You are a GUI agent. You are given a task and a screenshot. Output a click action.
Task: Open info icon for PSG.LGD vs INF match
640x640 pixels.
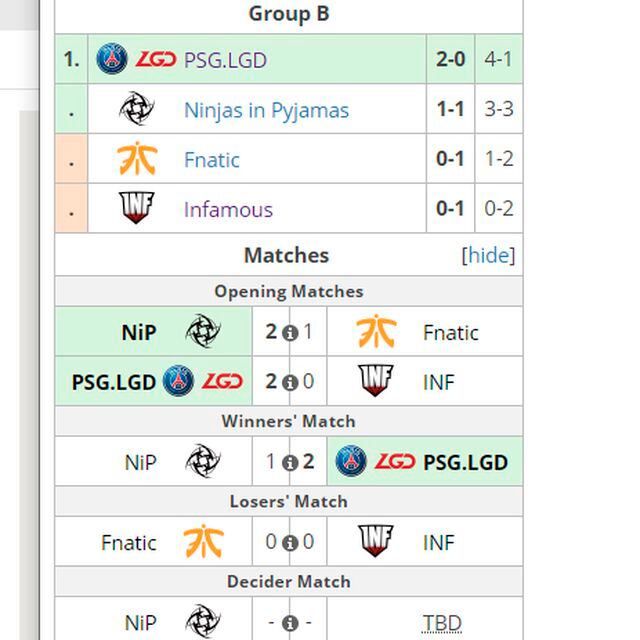click(290, 383)
